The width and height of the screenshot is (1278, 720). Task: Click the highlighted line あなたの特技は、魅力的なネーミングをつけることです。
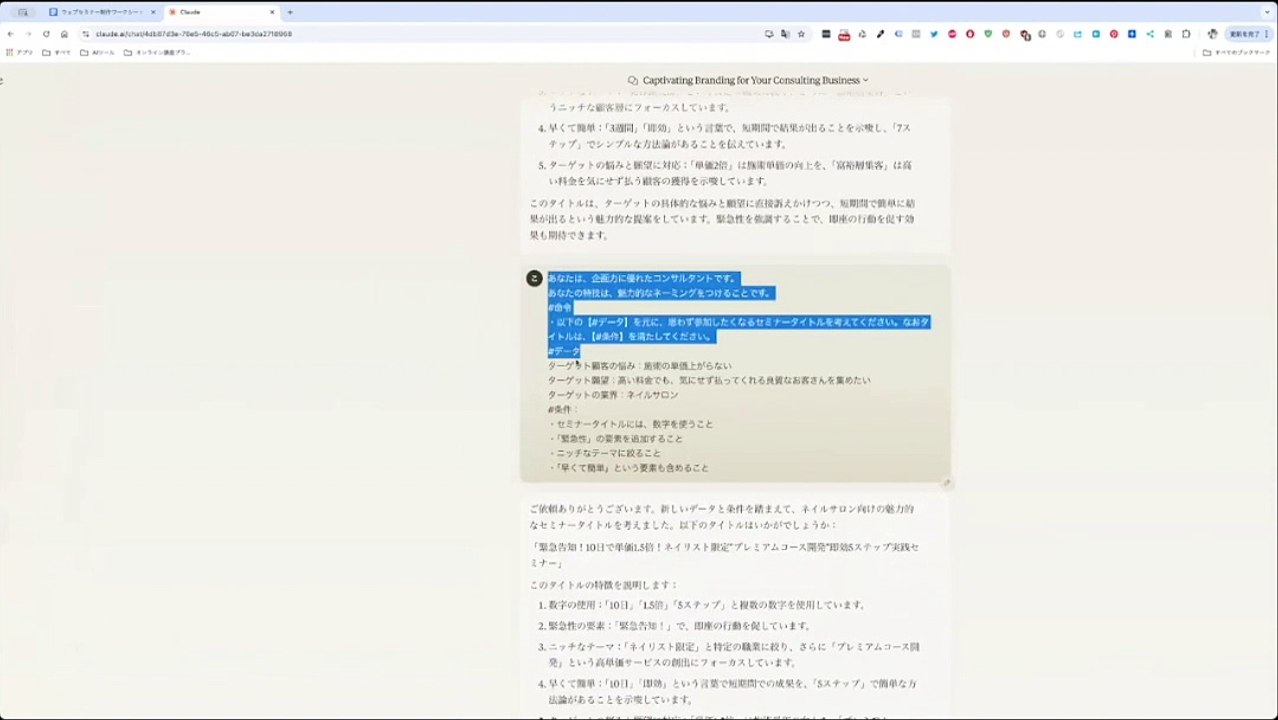pyautogui.click(x=660, y=293)
